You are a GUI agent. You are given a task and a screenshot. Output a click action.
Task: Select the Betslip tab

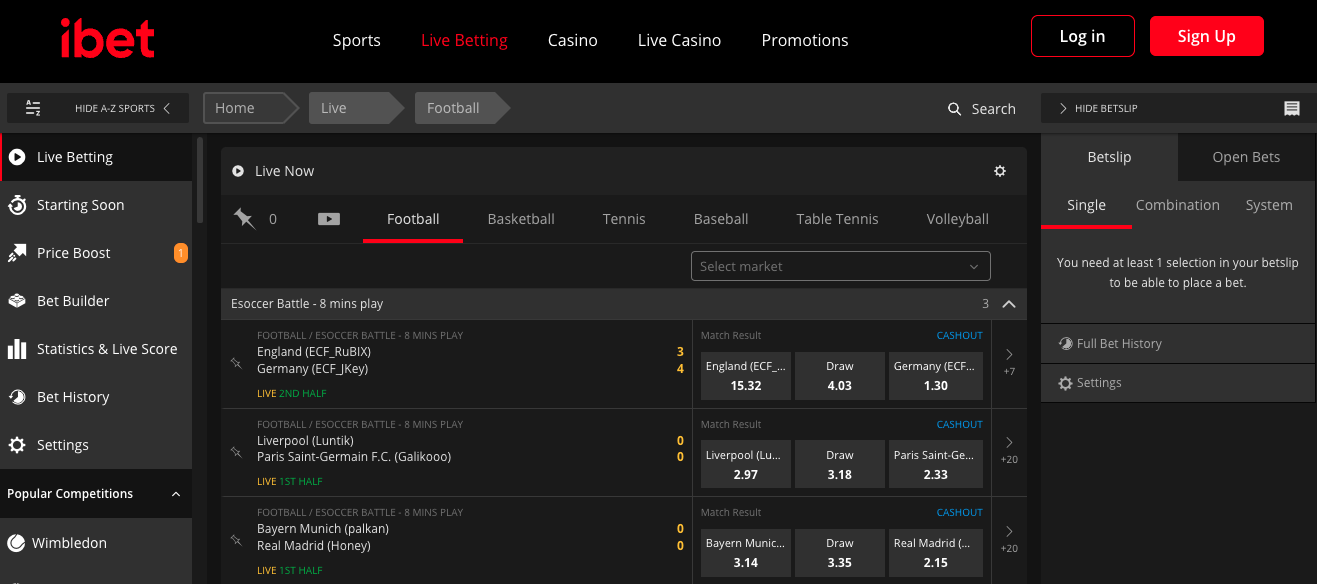[1110, 157]
